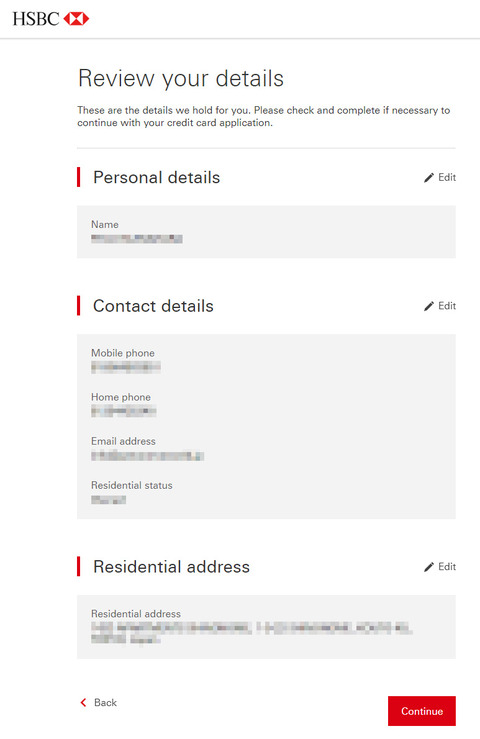Viewport: 480px width, 739px height.
Task: Select the Email address value
Action: tap(148, 455)
